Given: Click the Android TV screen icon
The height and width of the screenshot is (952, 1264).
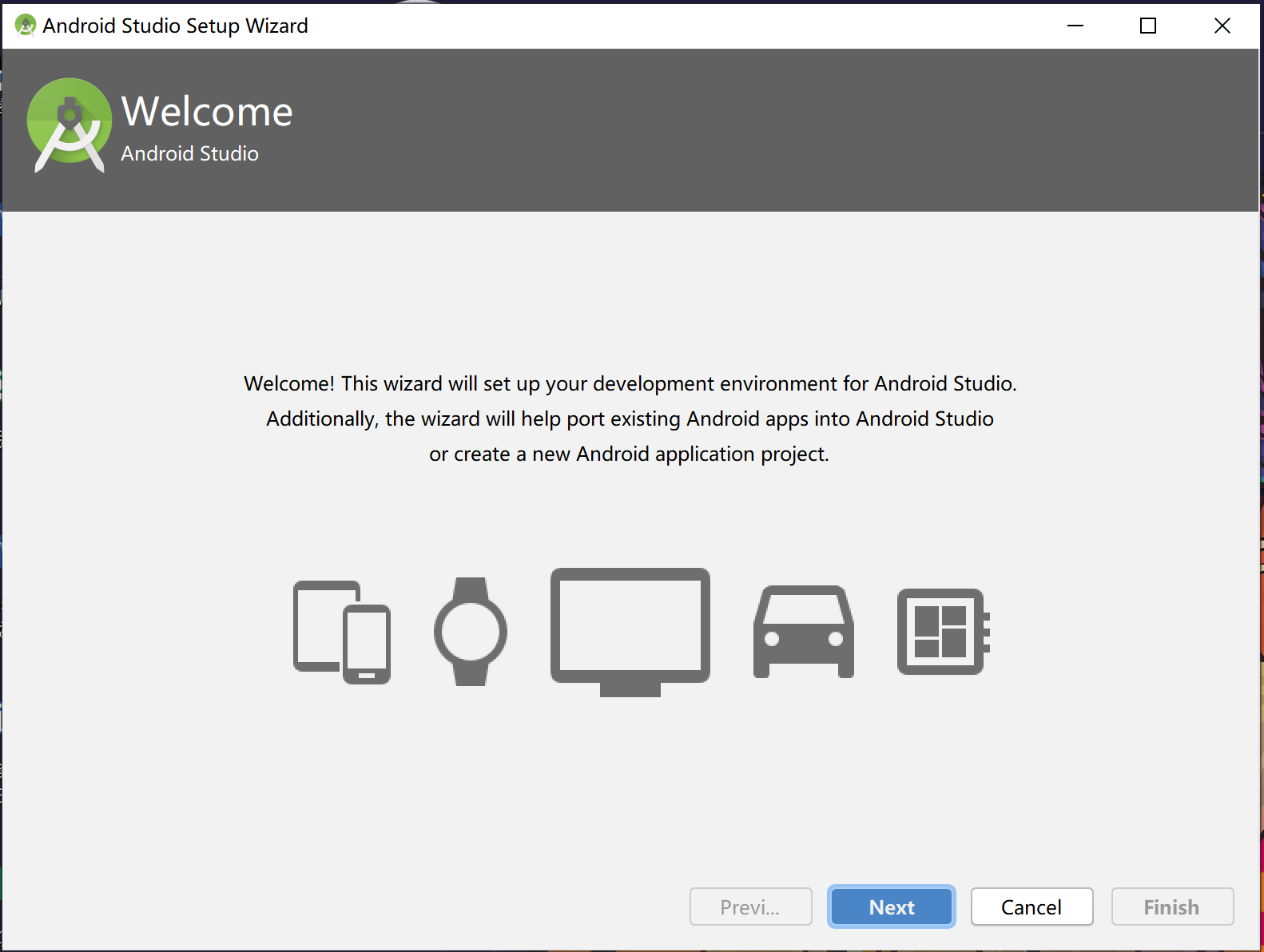Looking at the screenshot, I should [630, 632].
